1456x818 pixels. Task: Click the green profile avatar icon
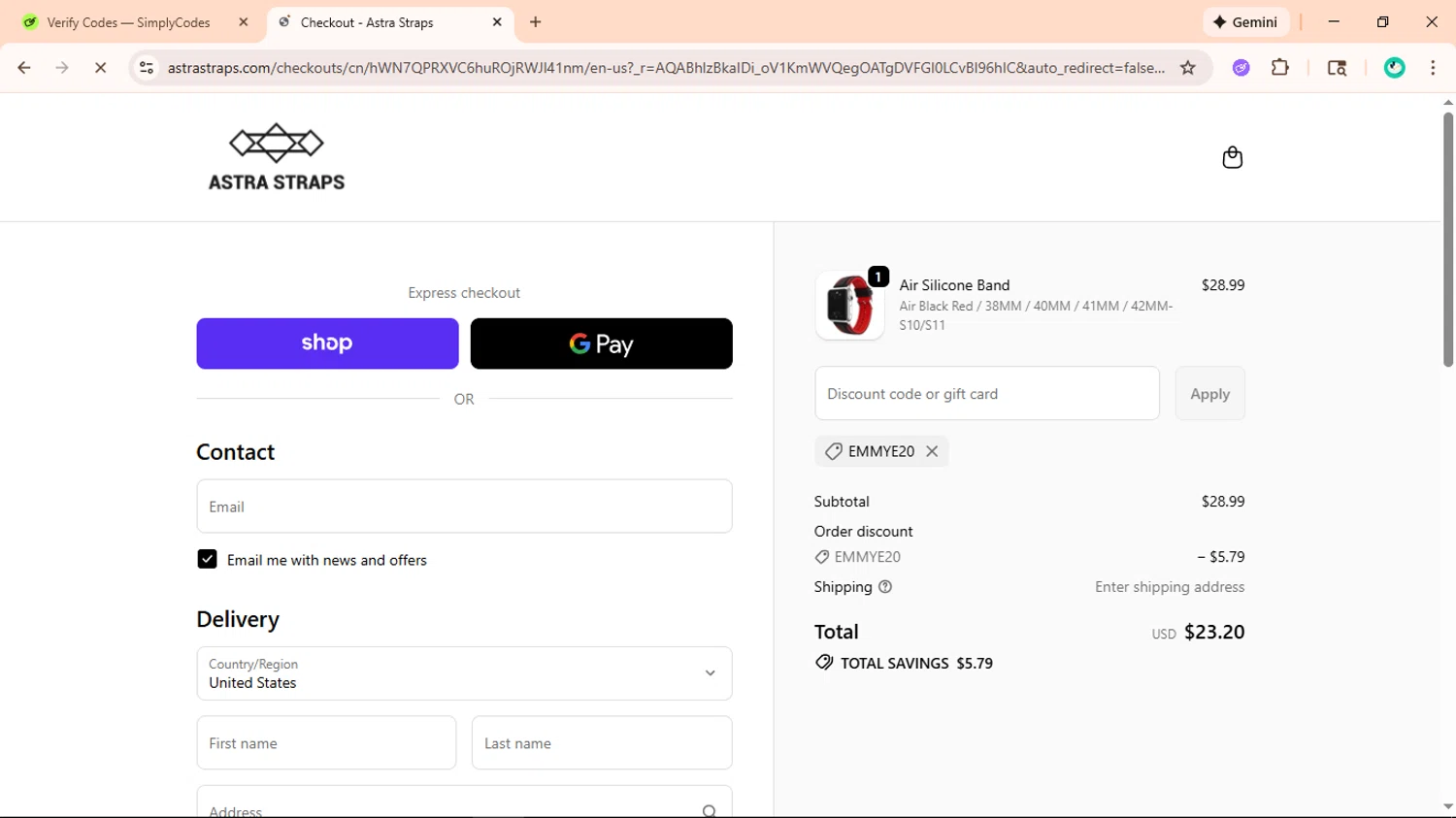click(1394, 68)
